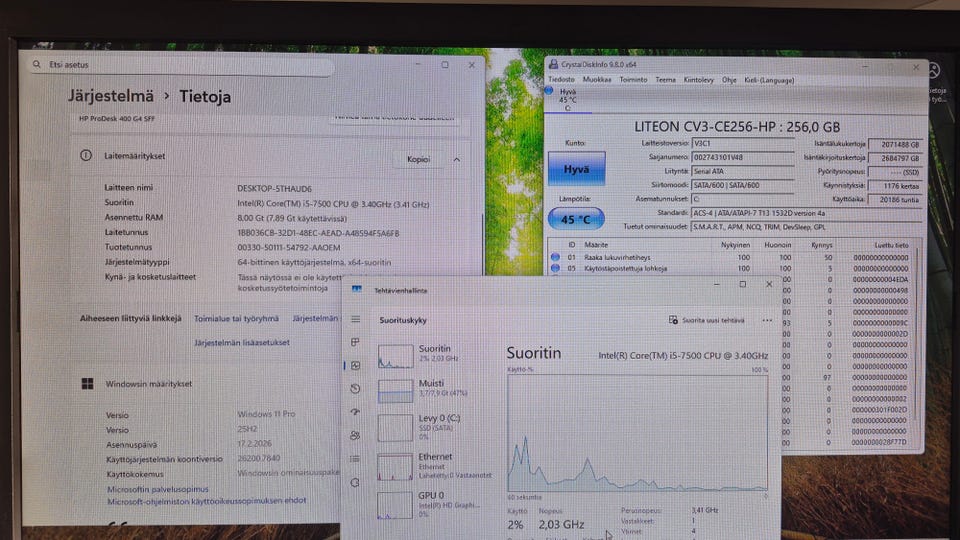
Task: Click the Kopioi button in device specifications
Action: (418, 159)
